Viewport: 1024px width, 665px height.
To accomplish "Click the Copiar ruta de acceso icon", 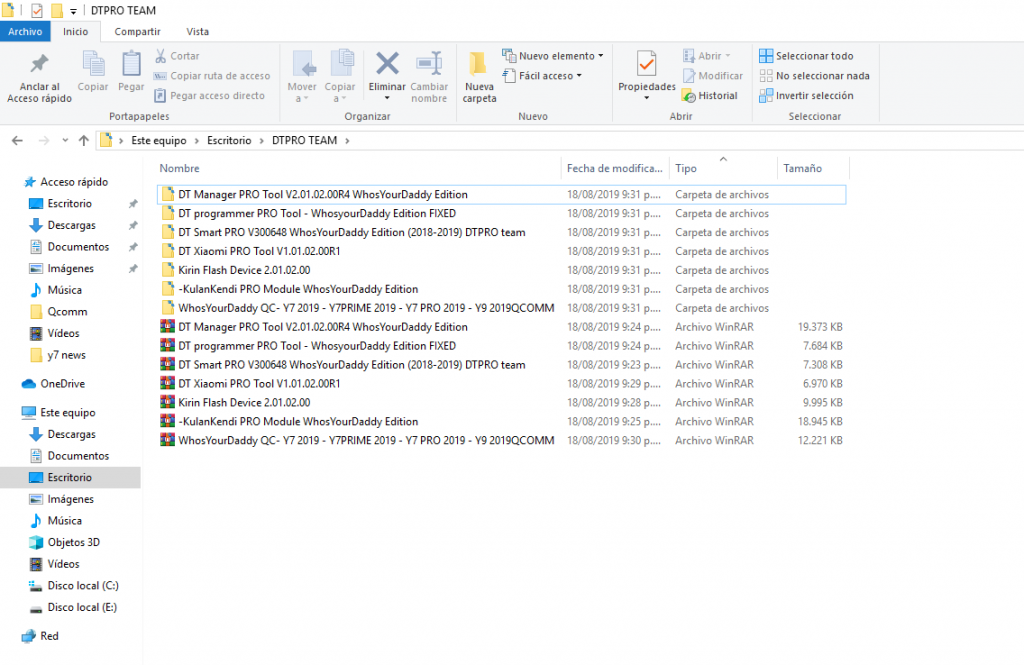I will (x=160, y=76).
